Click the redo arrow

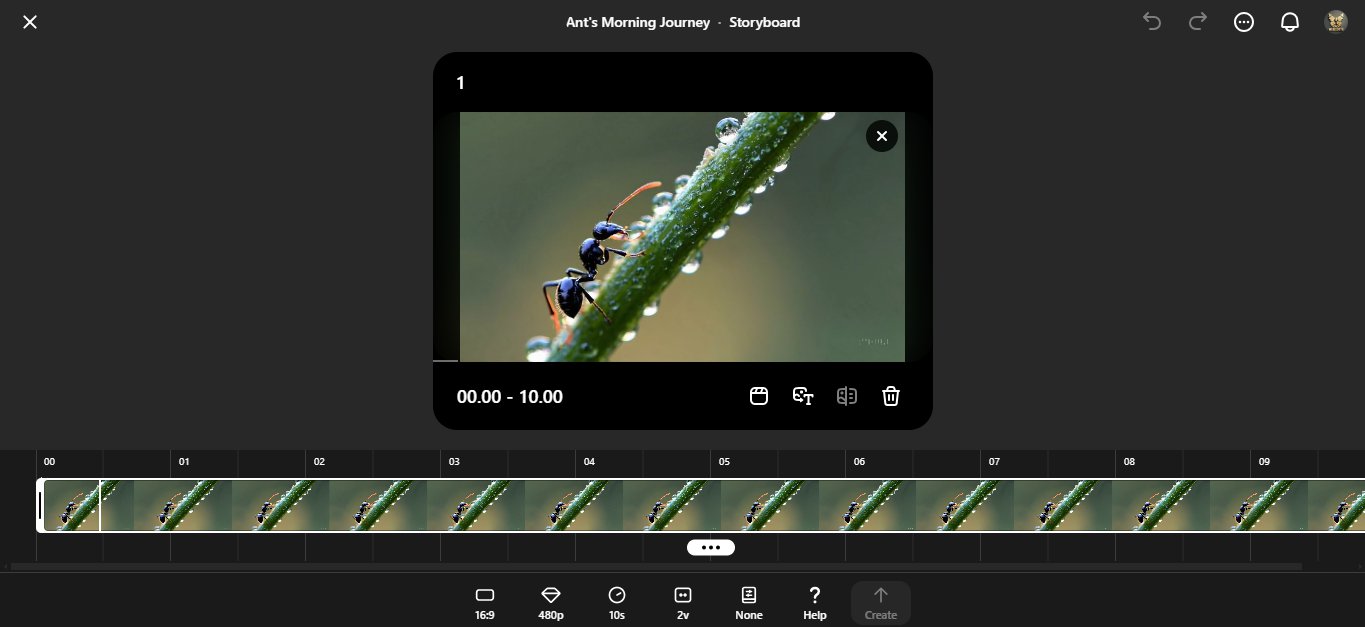(x=1197, y=22)
